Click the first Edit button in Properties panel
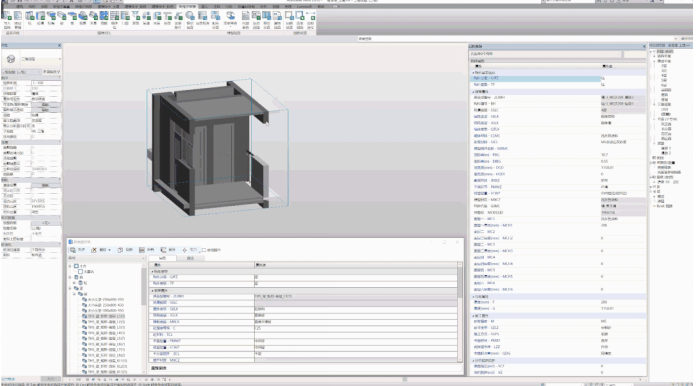The width and height of the screenshot is (697, 386). (45, 105)
